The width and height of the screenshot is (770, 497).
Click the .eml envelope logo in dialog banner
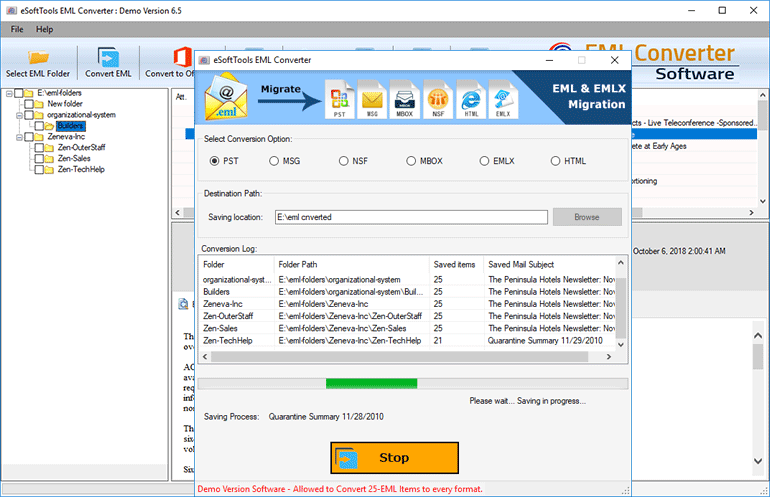226,97
